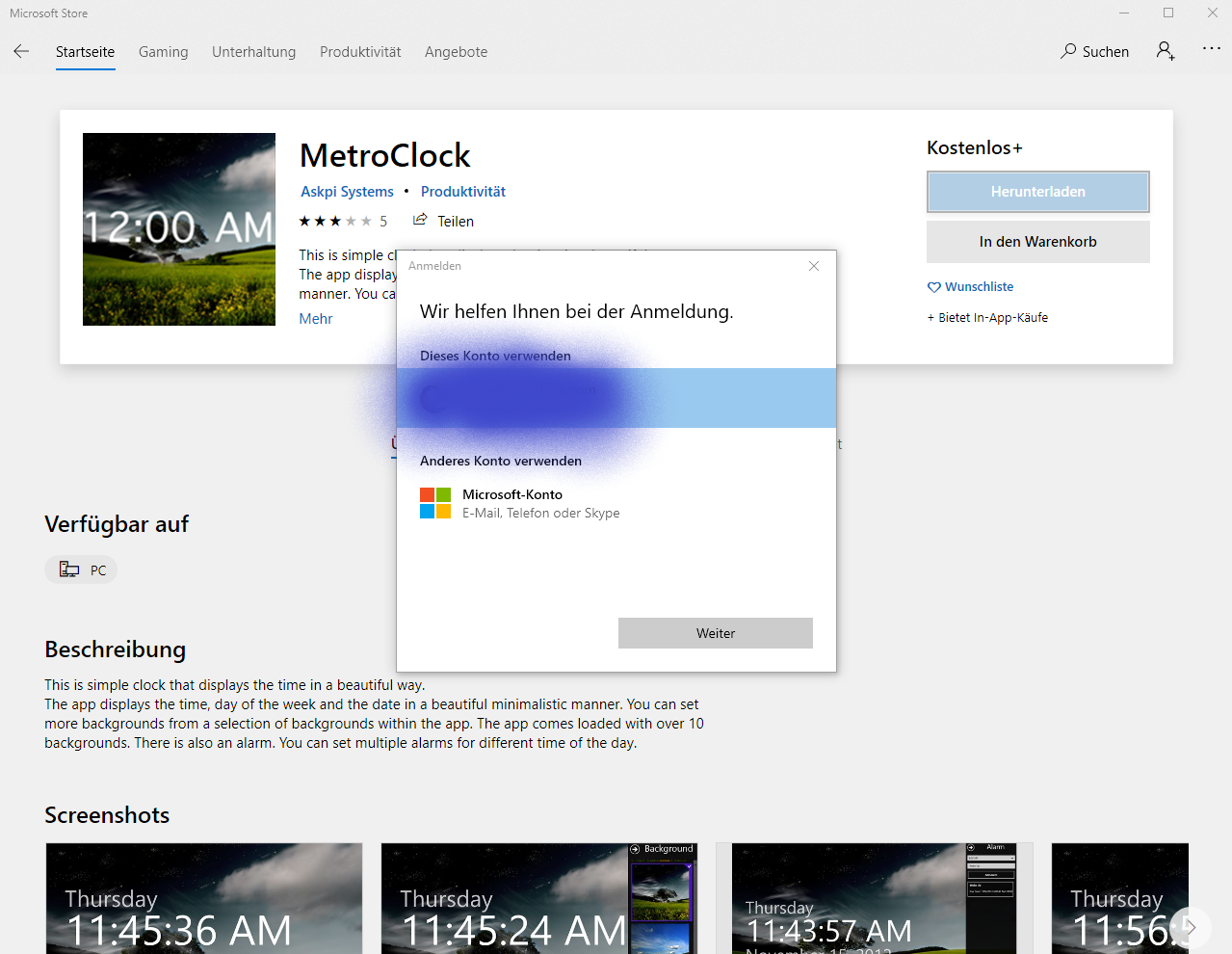Maximize the Microsoft Store window
The image size is (1232, 954).
(x=1168, y=13)
